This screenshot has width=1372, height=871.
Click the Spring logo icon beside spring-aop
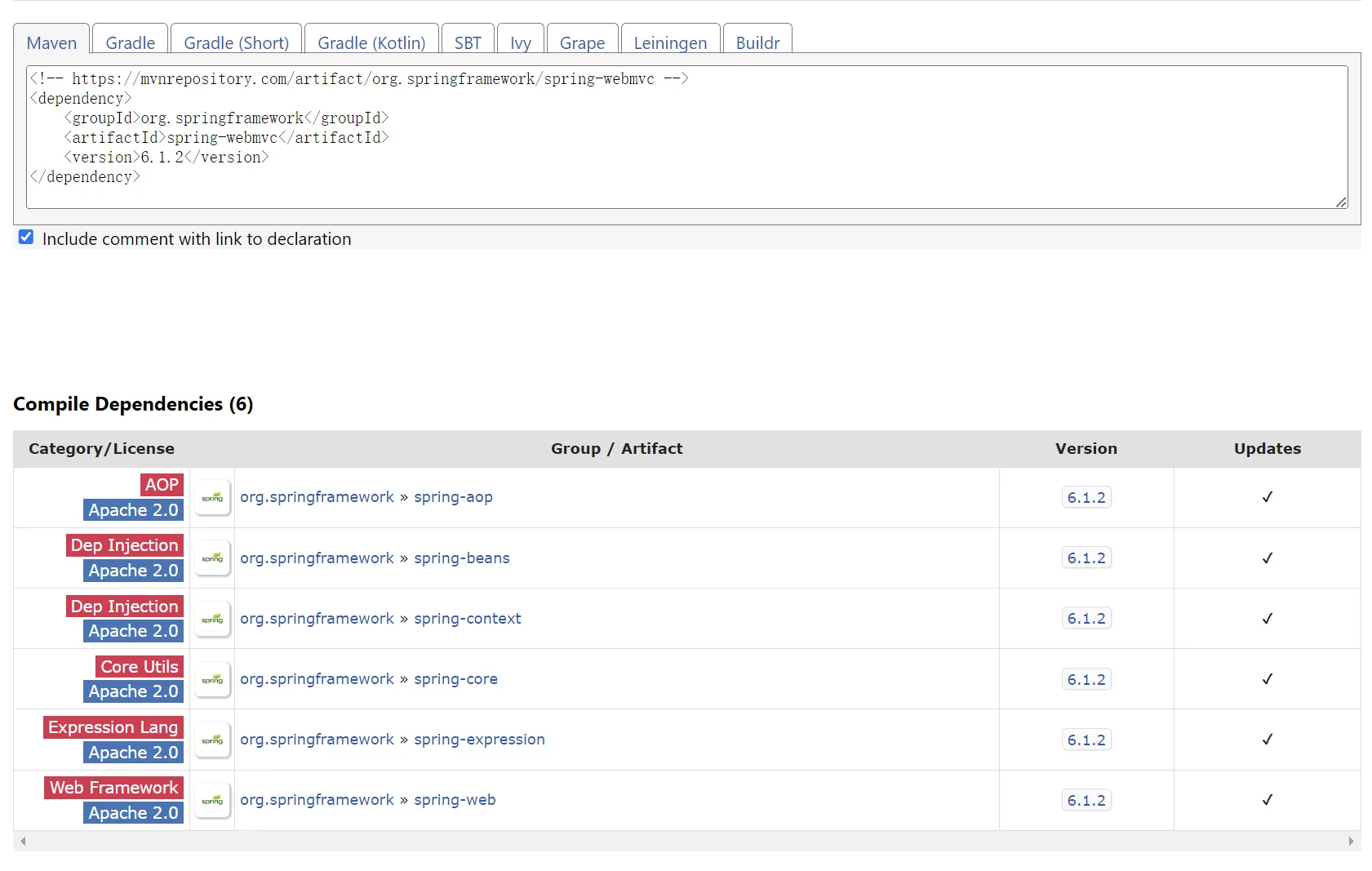212,497
